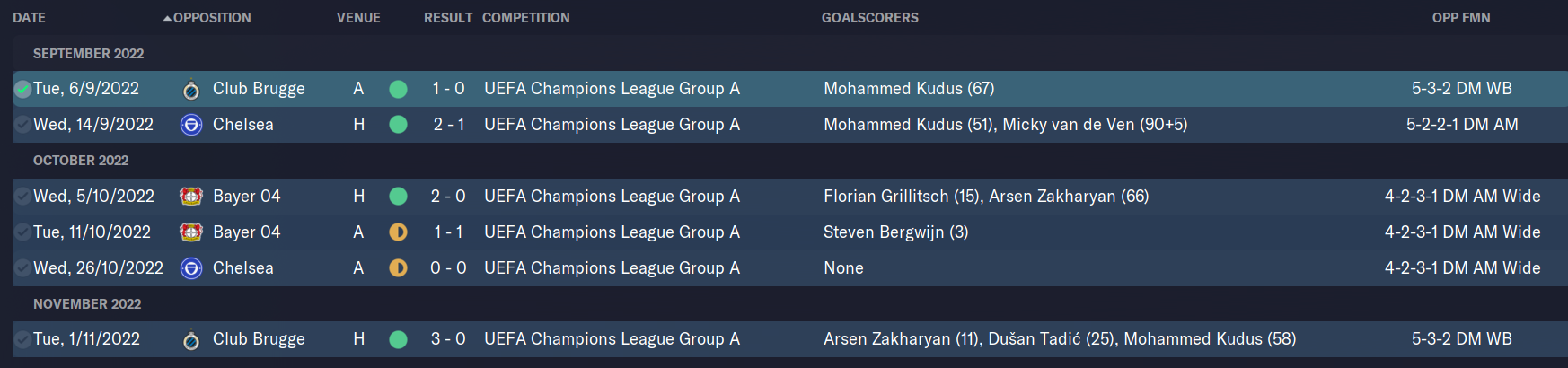Image resolution: width=1568 pixels, height=368 pixels.
Task: Click orange draw indicator for 1-1 result
Action: tap(399, 232)
